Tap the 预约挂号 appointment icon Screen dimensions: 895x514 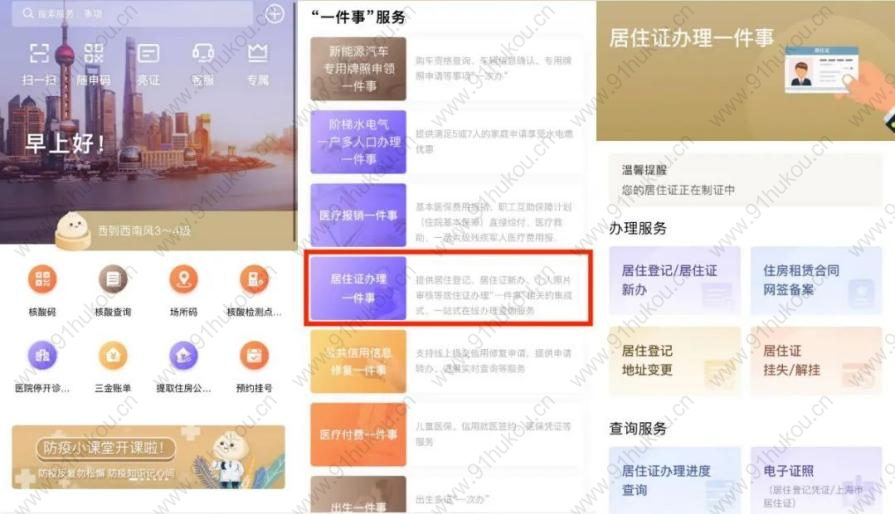tap(255, 356)
